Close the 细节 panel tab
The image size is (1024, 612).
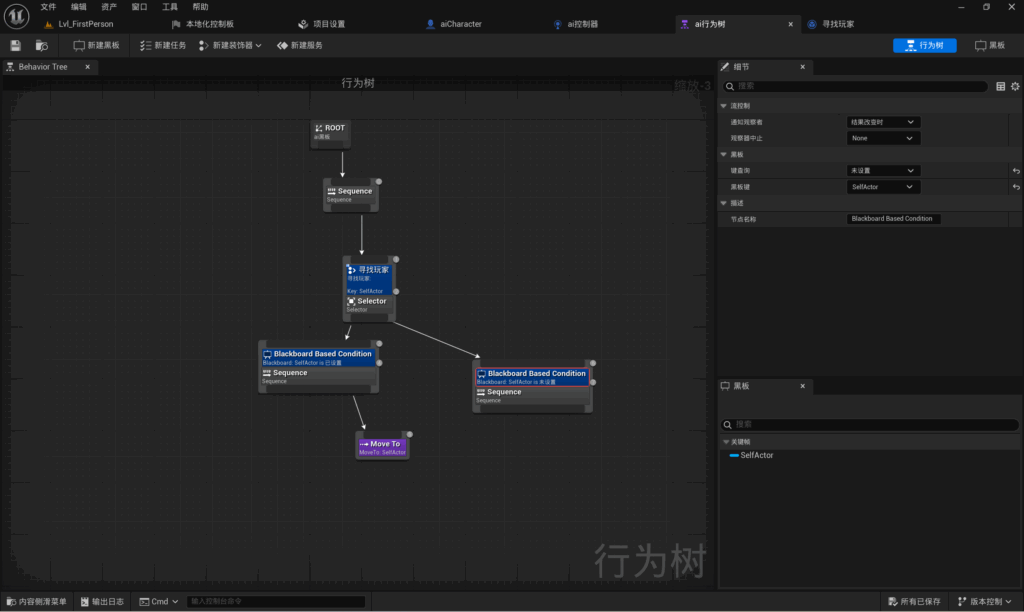point(803,67)
